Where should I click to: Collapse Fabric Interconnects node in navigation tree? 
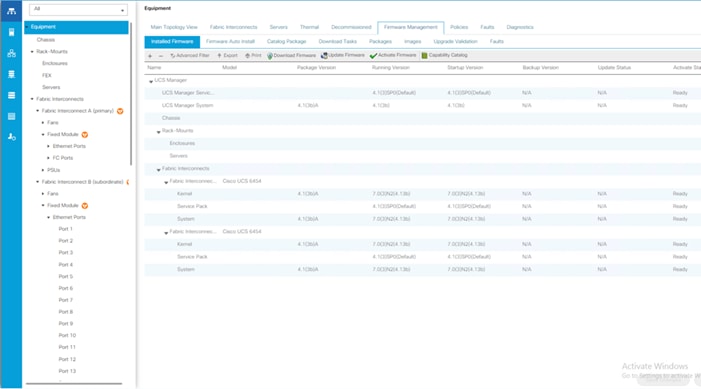pos(32,99)
